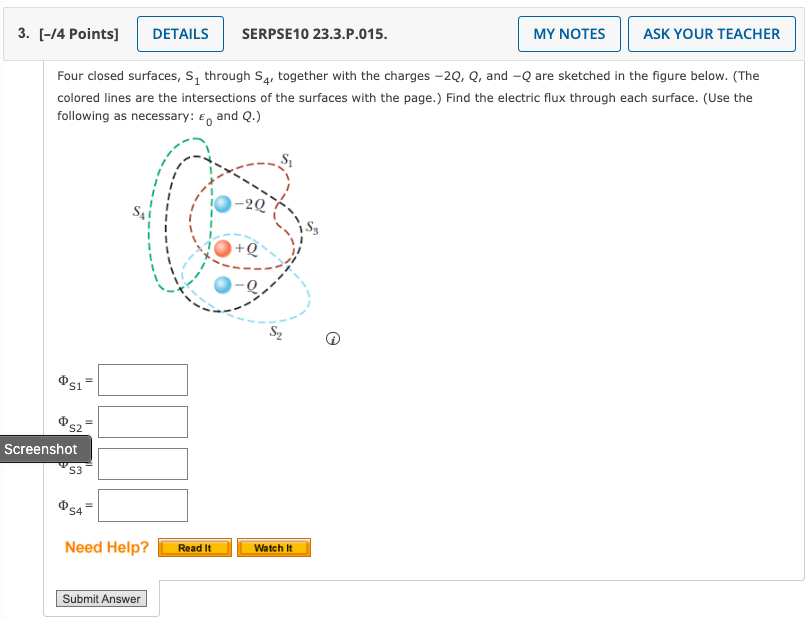Image resolution: width=807 pixels, height=621 pixels.
Task: Open MY NOTES for this question
Action: [x=569, y=33]
